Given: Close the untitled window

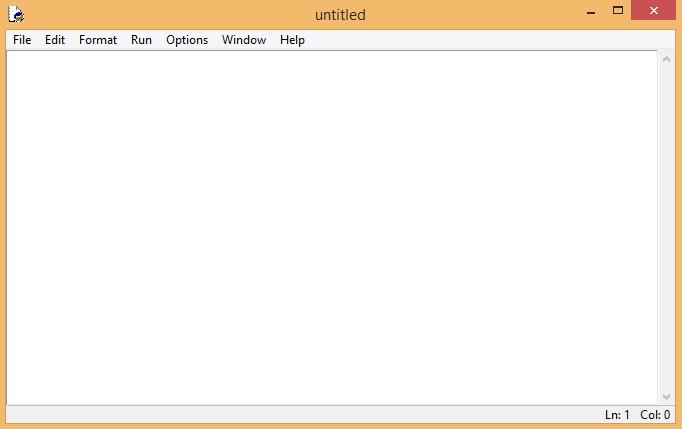Looking at the screenshot, I should 653,10.
